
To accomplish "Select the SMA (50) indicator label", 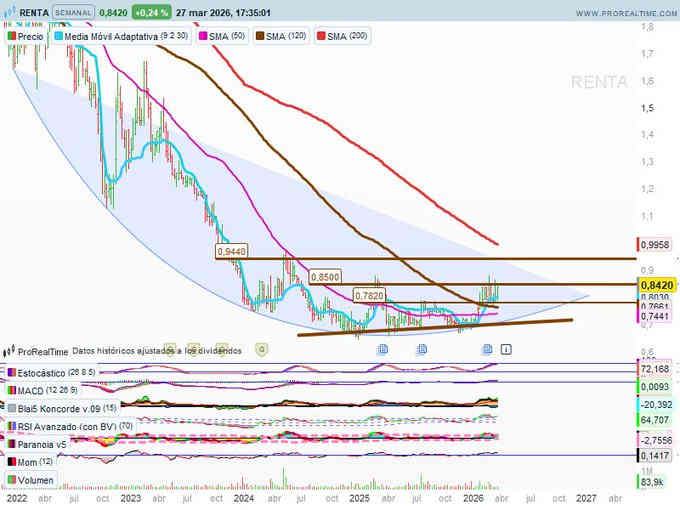I will click(x=226, y=35).
